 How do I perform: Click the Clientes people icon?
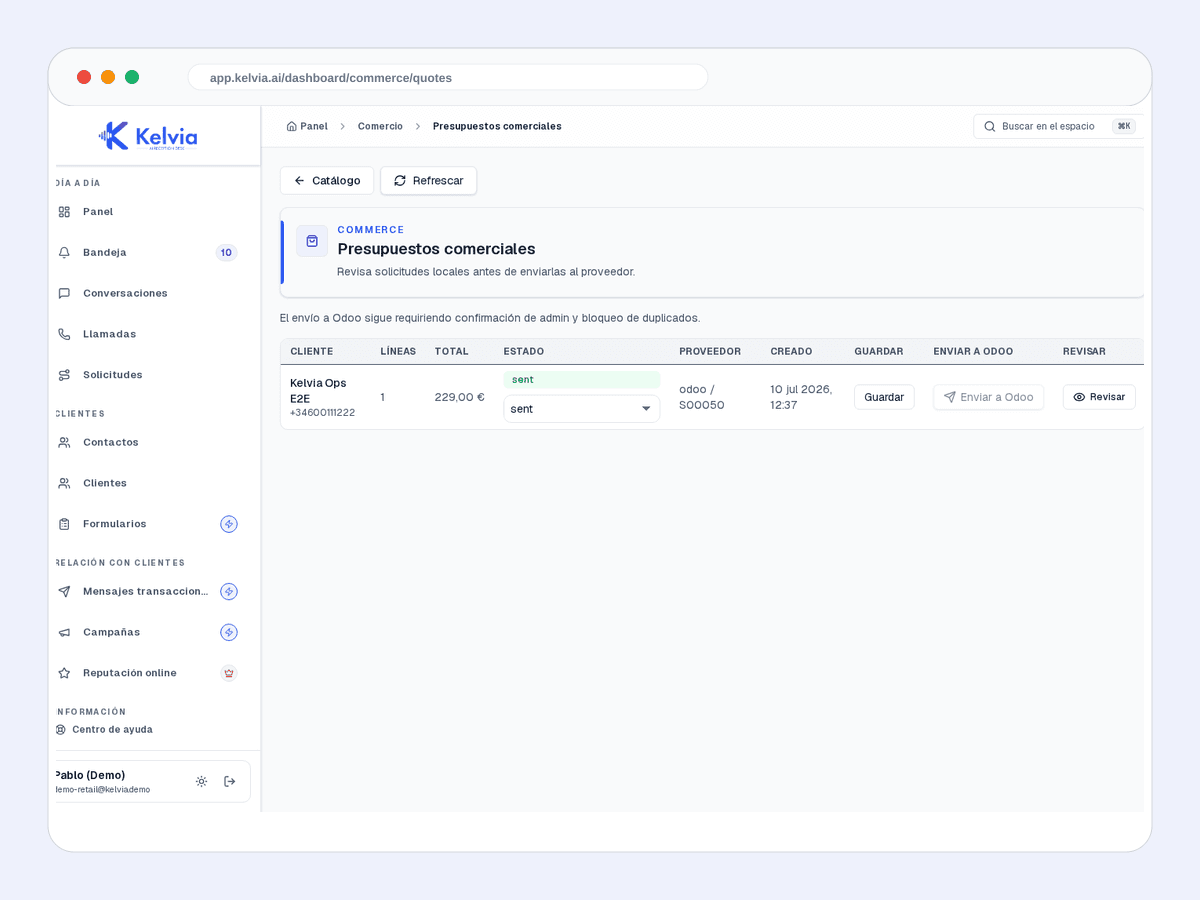[x=64, y=483]
